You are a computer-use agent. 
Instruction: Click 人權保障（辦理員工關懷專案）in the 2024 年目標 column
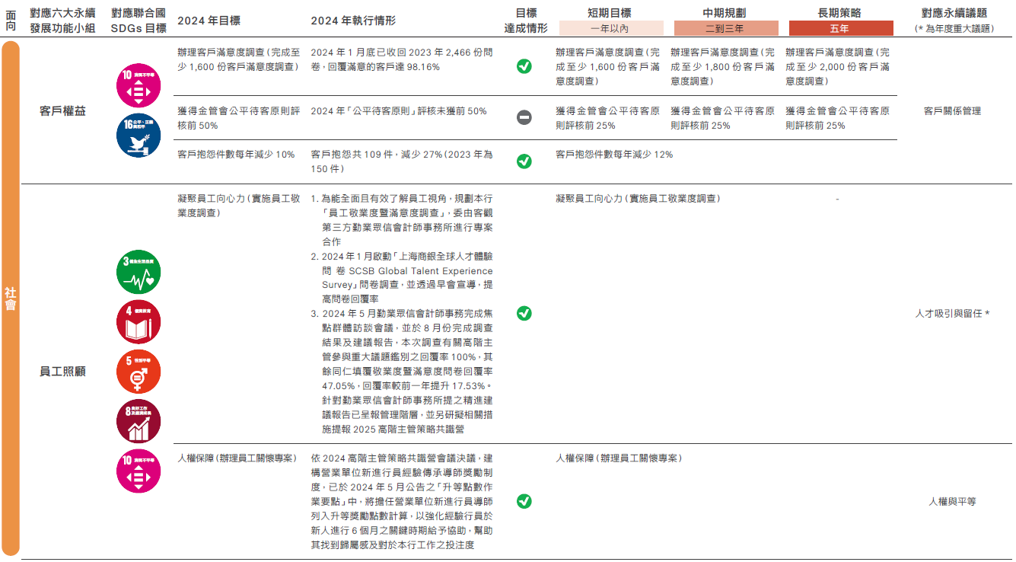tap(237, 458)
